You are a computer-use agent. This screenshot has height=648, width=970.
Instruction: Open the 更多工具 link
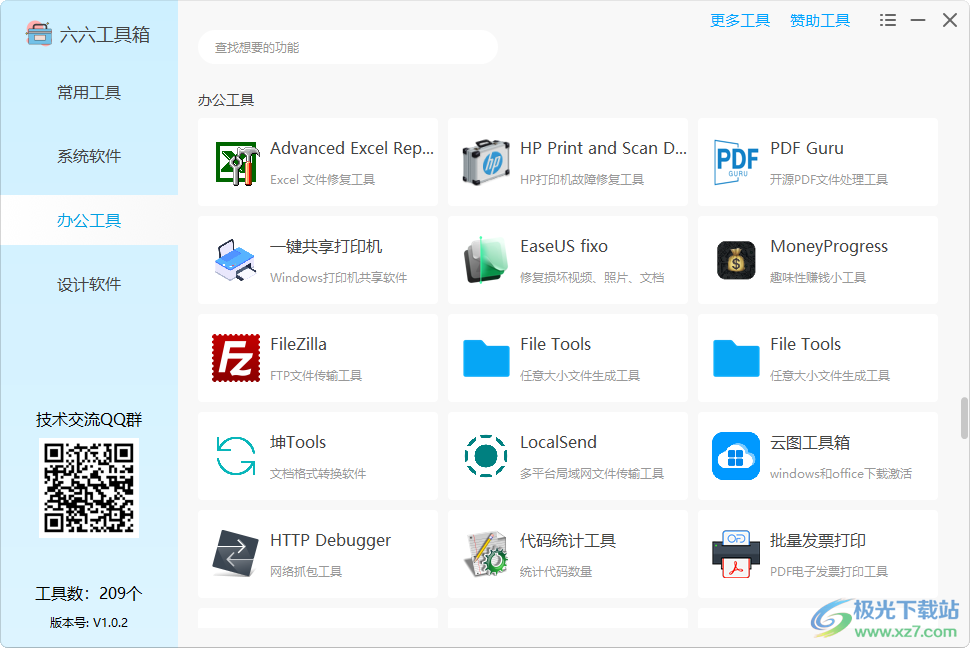click(x=740, y=20)
